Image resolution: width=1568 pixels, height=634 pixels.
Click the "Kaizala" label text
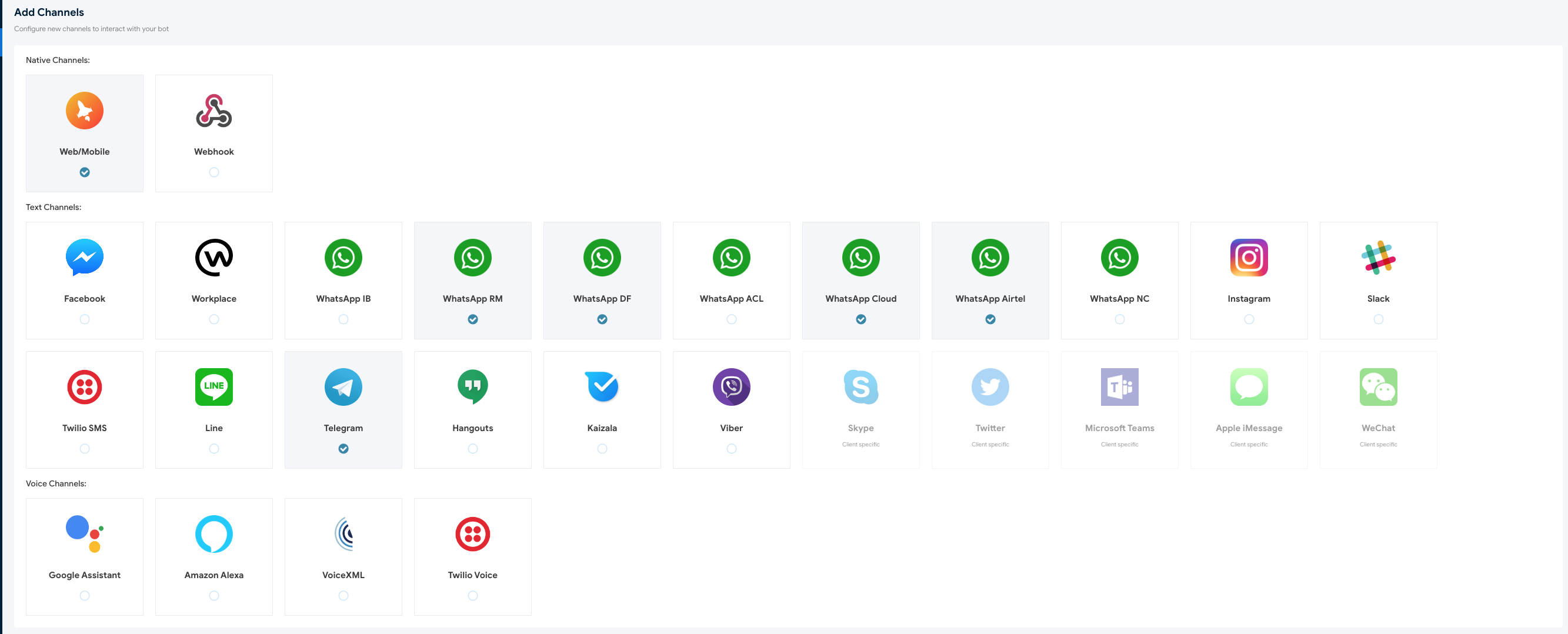(x=602, y=428)
